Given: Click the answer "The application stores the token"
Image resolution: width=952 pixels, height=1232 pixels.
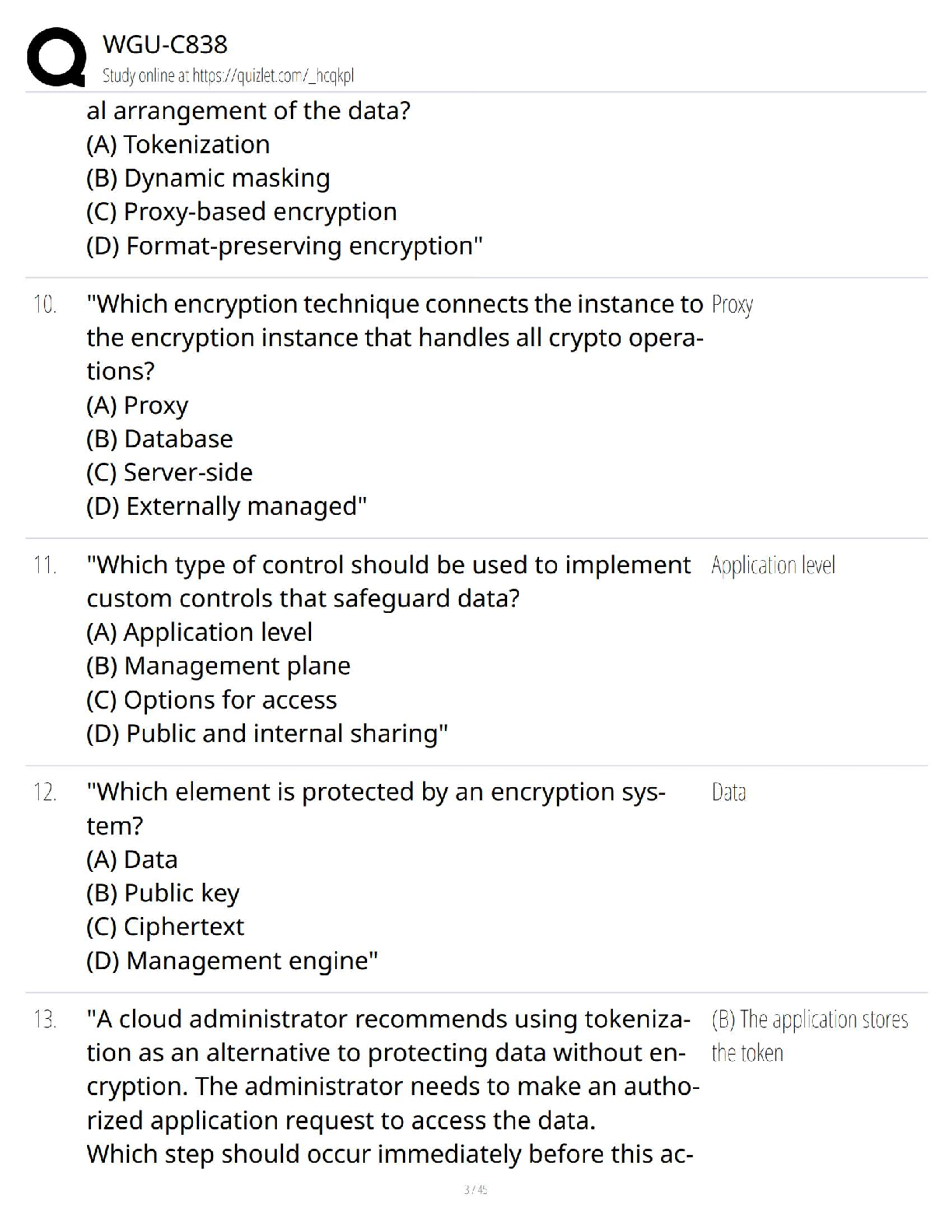Looking at the screenshot, I should point(809,1035).
